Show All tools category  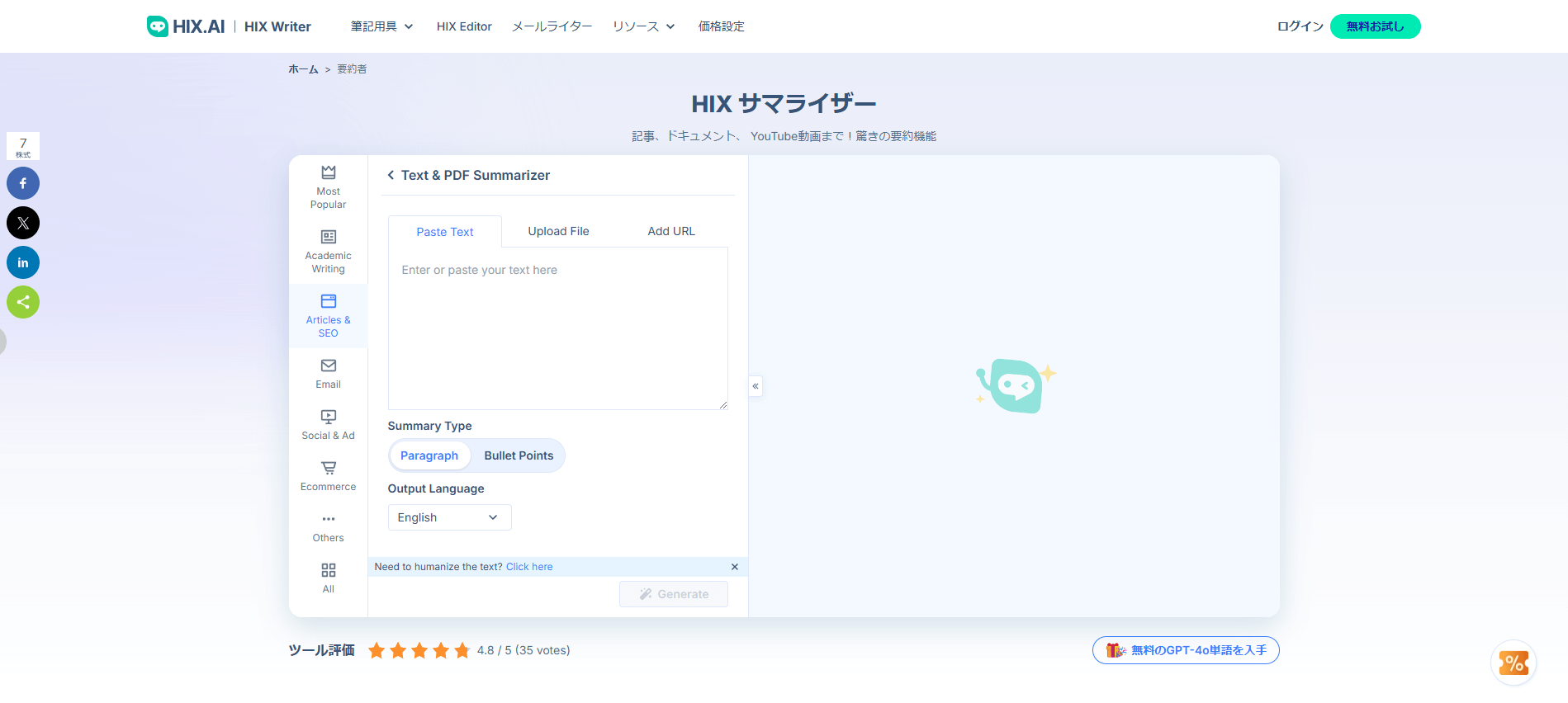coord(328,578)
